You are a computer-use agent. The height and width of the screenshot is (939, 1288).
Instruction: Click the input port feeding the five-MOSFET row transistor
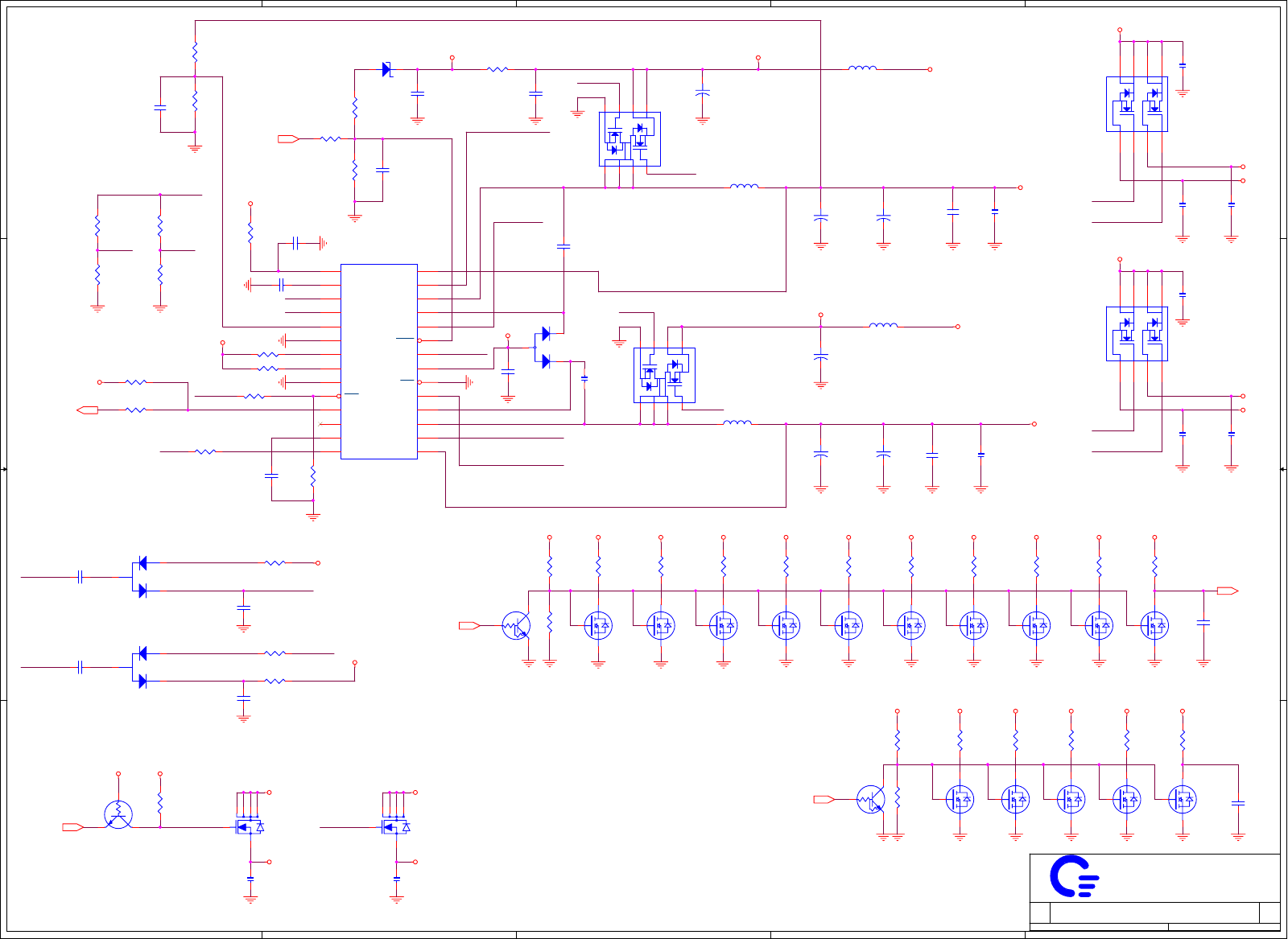824,799
